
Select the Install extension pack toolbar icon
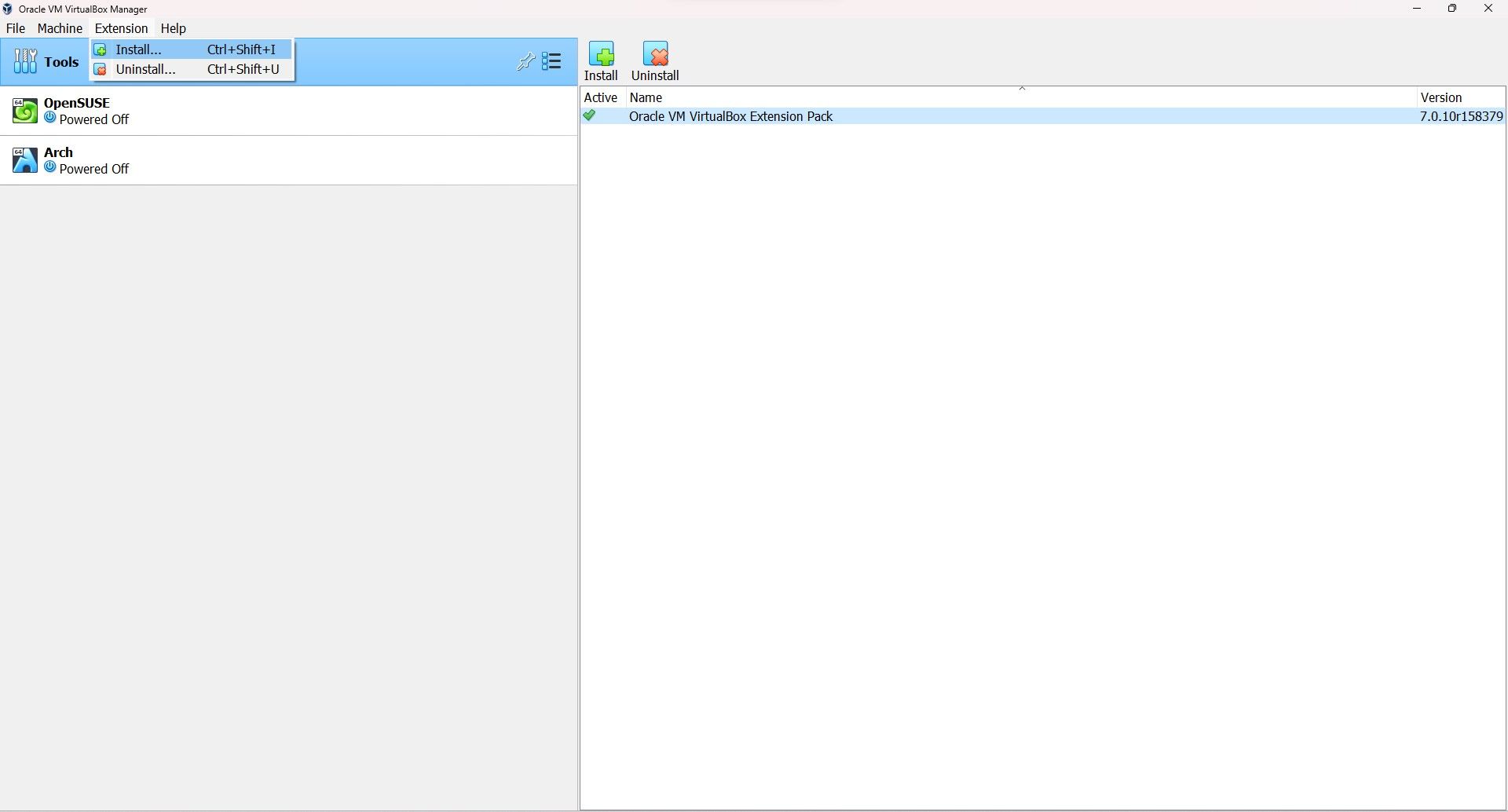coord(601,55)
